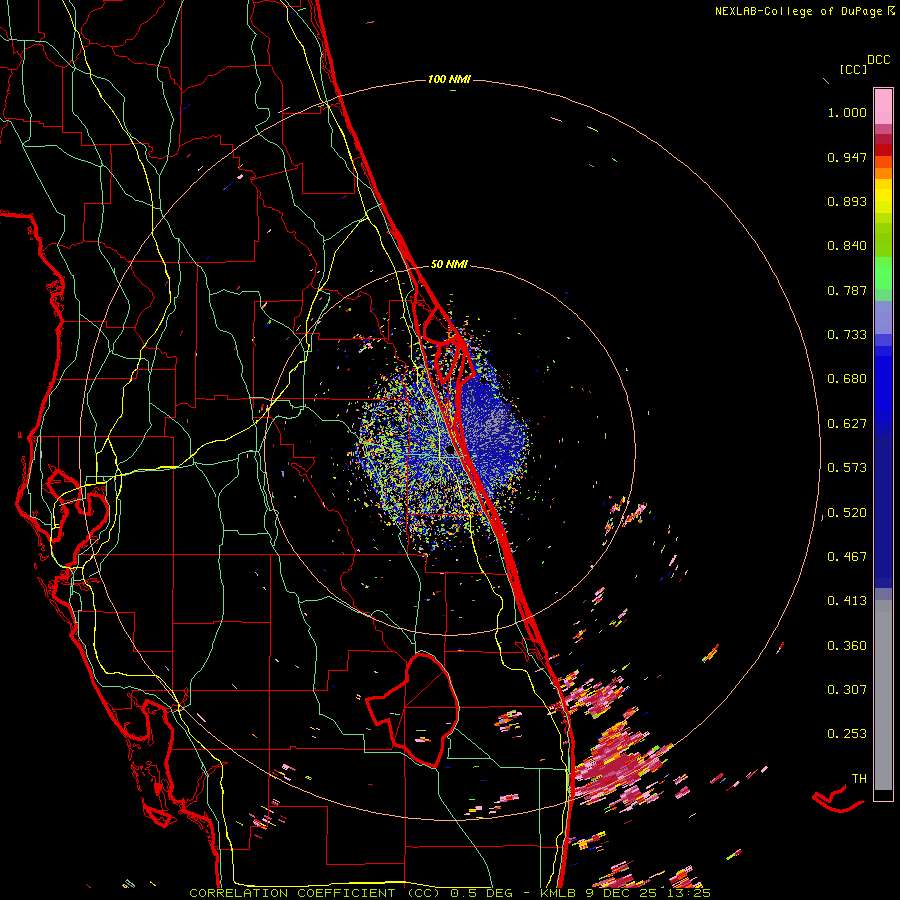The image size is (900, 900).
Task: Click the KMLB radar site marker at ring center
Action: coord(450,451)
